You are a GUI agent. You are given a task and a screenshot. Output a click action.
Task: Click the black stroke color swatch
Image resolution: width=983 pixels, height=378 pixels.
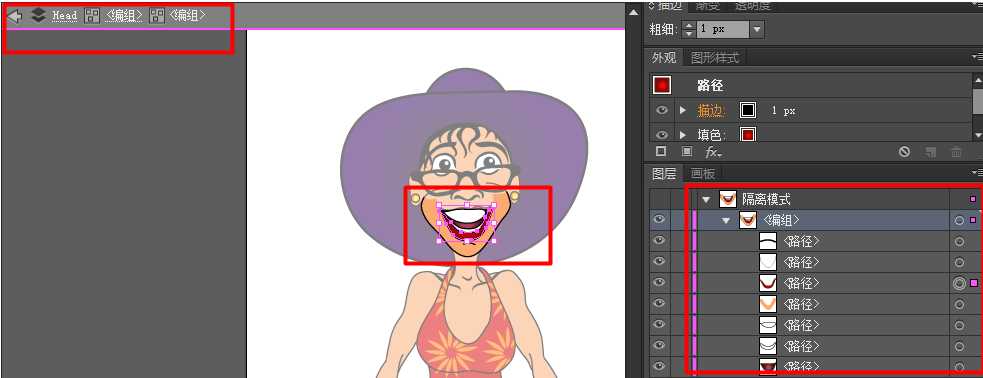pos(747,110)
